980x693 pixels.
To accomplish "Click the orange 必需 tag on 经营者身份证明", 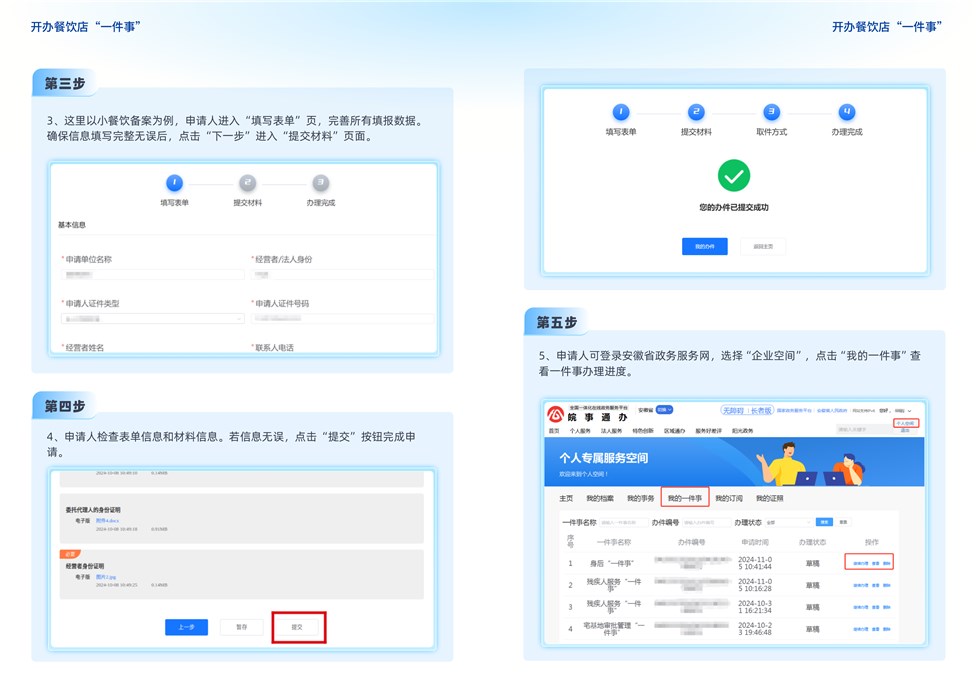I will click(70, 554).
